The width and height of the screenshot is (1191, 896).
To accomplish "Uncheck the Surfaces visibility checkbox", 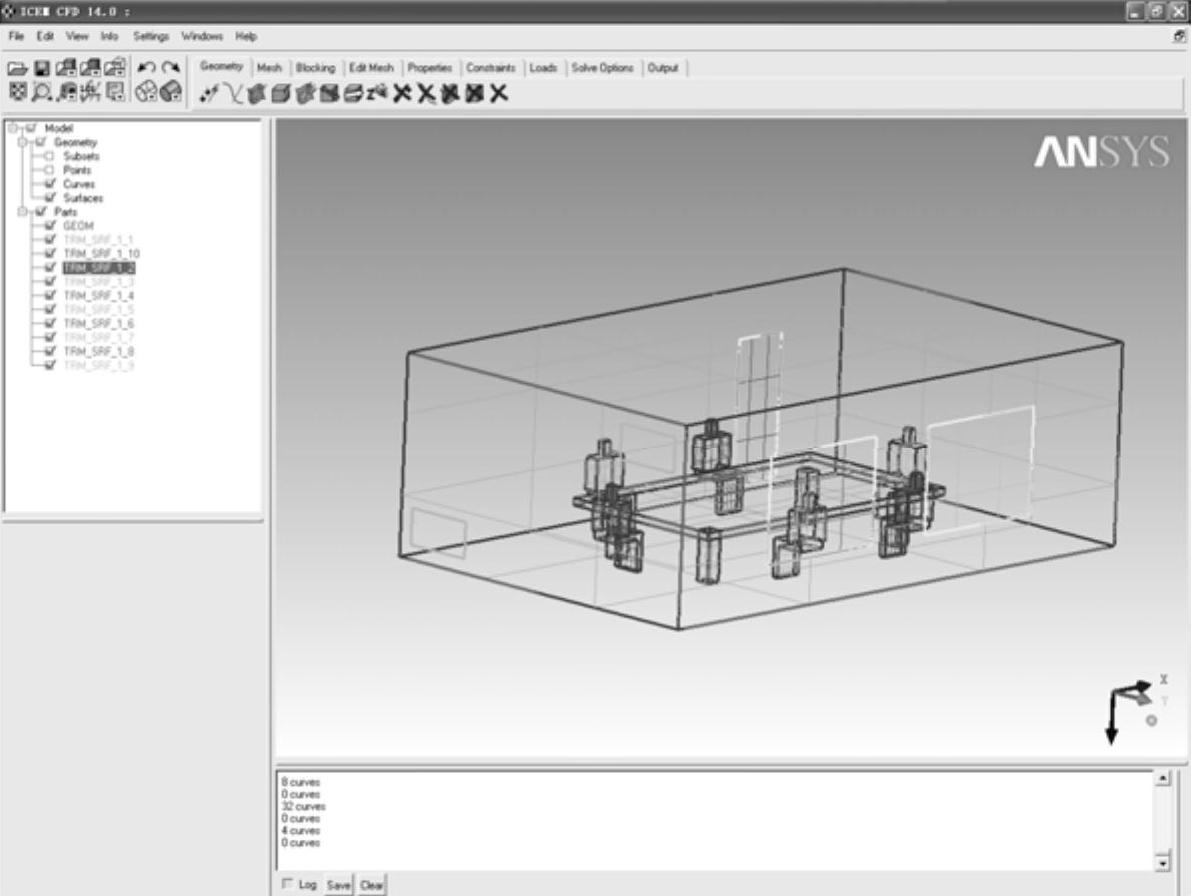I will coord(49,199).
